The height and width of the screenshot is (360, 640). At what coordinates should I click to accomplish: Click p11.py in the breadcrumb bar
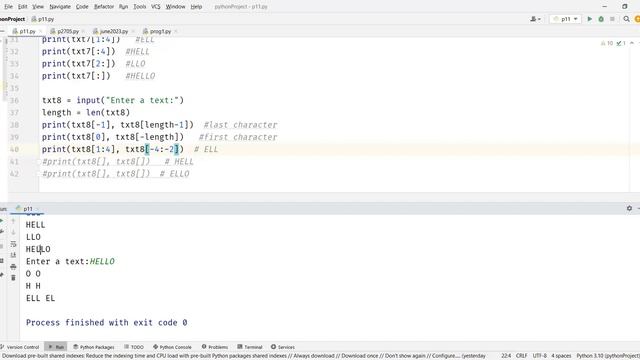pyautogui.click(x=42, y=19)
